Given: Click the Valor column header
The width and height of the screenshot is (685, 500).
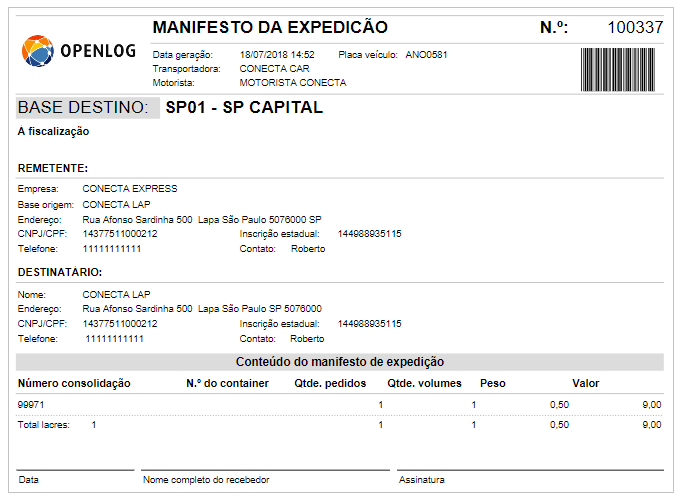Looking at the screenshot, I should tap(585, 383).
